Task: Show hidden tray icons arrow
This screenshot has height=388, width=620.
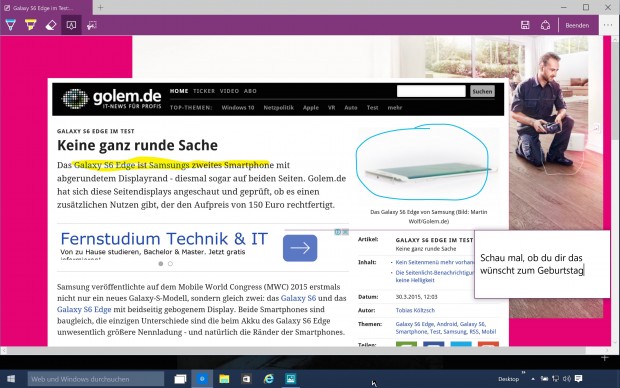Action: [533, 379]
